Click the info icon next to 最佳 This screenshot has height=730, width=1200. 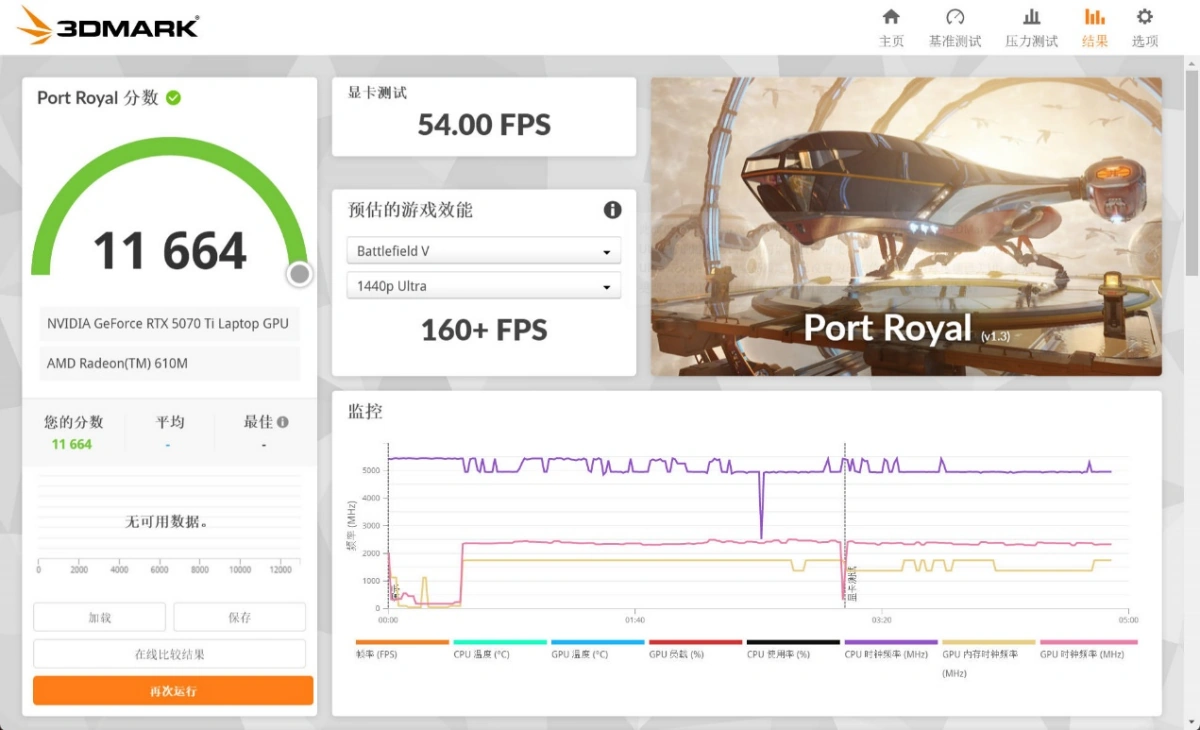coord(283,422)
